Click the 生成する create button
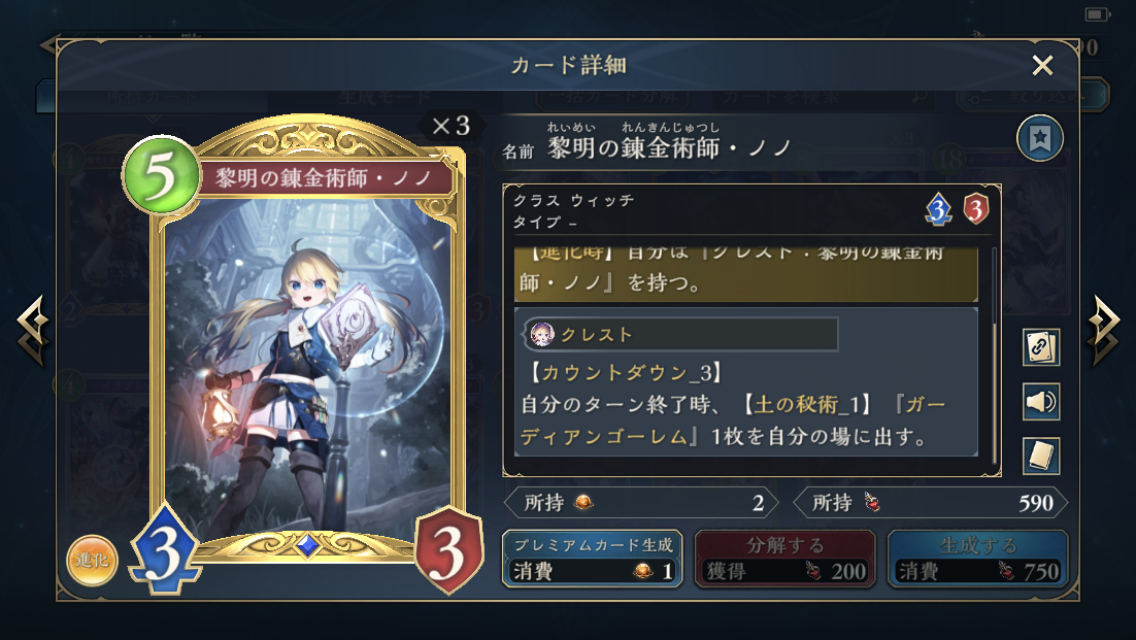Image resolution: width=1136 pixels, height=640 pixels. pyautogui.click(x=978, y=558)
